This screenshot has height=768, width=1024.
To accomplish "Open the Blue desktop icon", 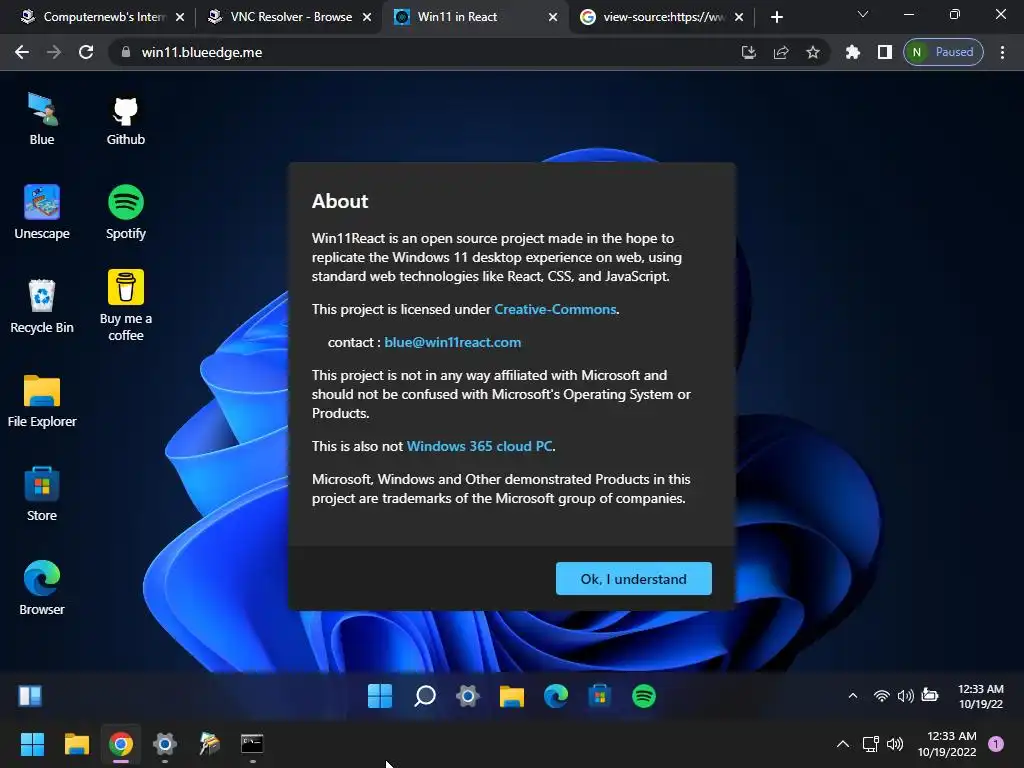I will coord(42,119).
